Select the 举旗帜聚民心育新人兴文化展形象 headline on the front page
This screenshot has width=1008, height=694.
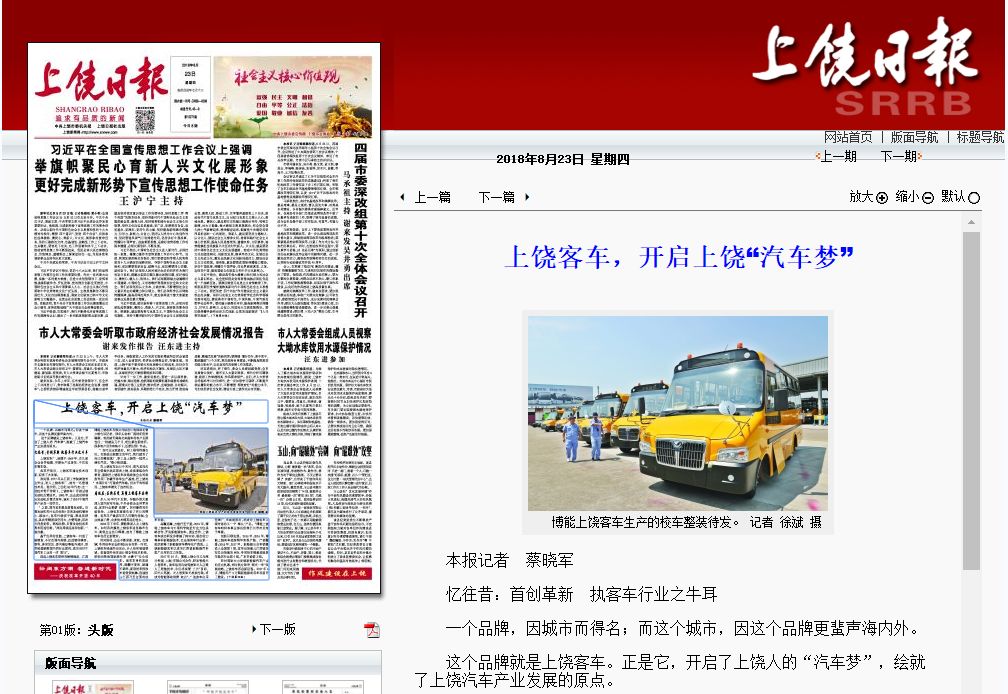point(151,166)
